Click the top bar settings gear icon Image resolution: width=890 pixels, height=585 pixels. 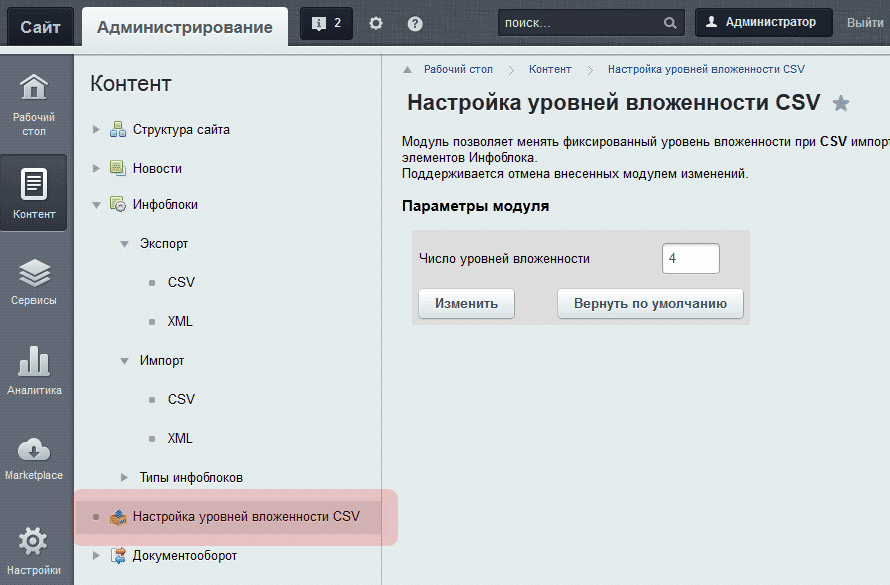[x=376, y=24]
